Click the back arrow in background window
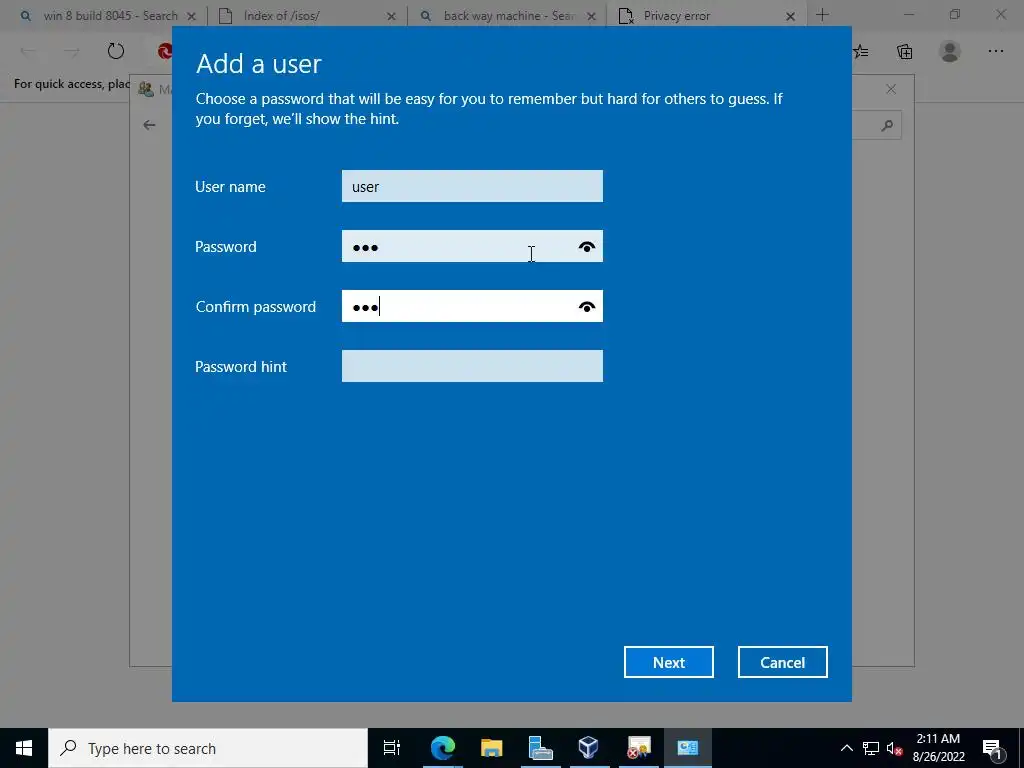1024x768 pixels. [150, 125]
